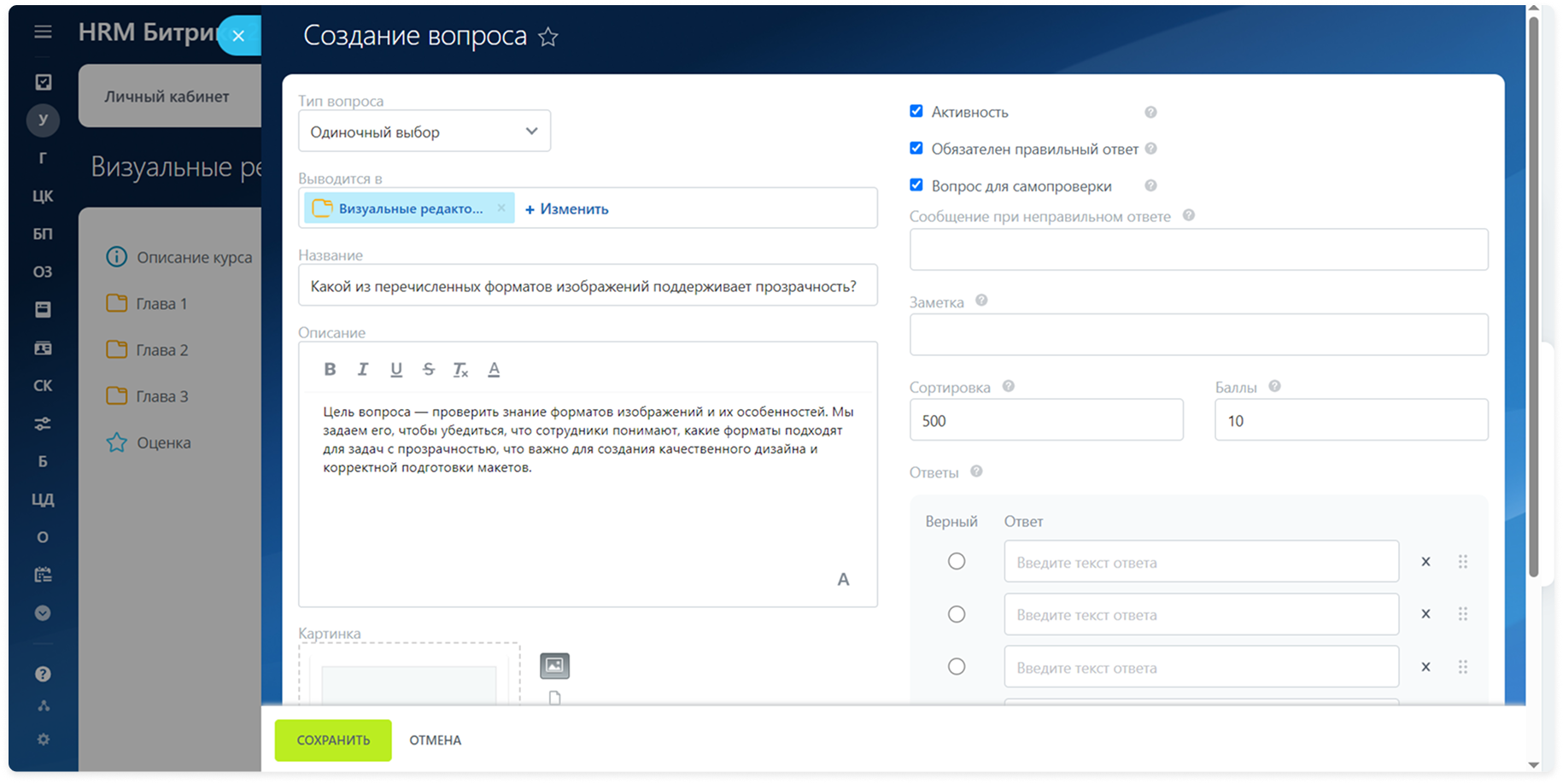Click the first answer text field

point(1201,562)
